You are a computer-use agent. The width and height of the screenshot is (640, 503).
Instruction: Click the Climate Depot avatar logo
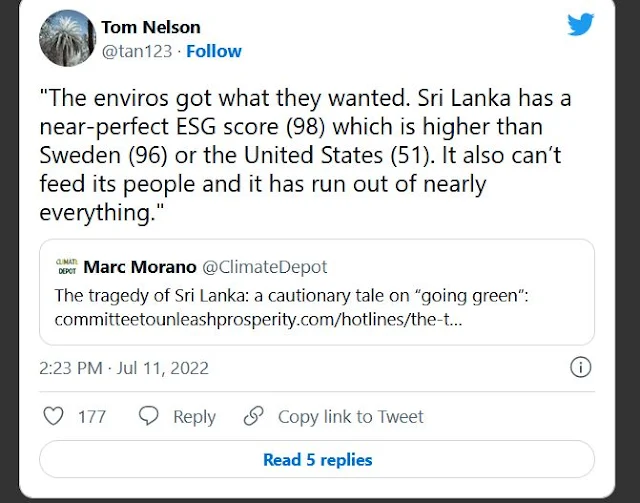click(x=67, y=268)
